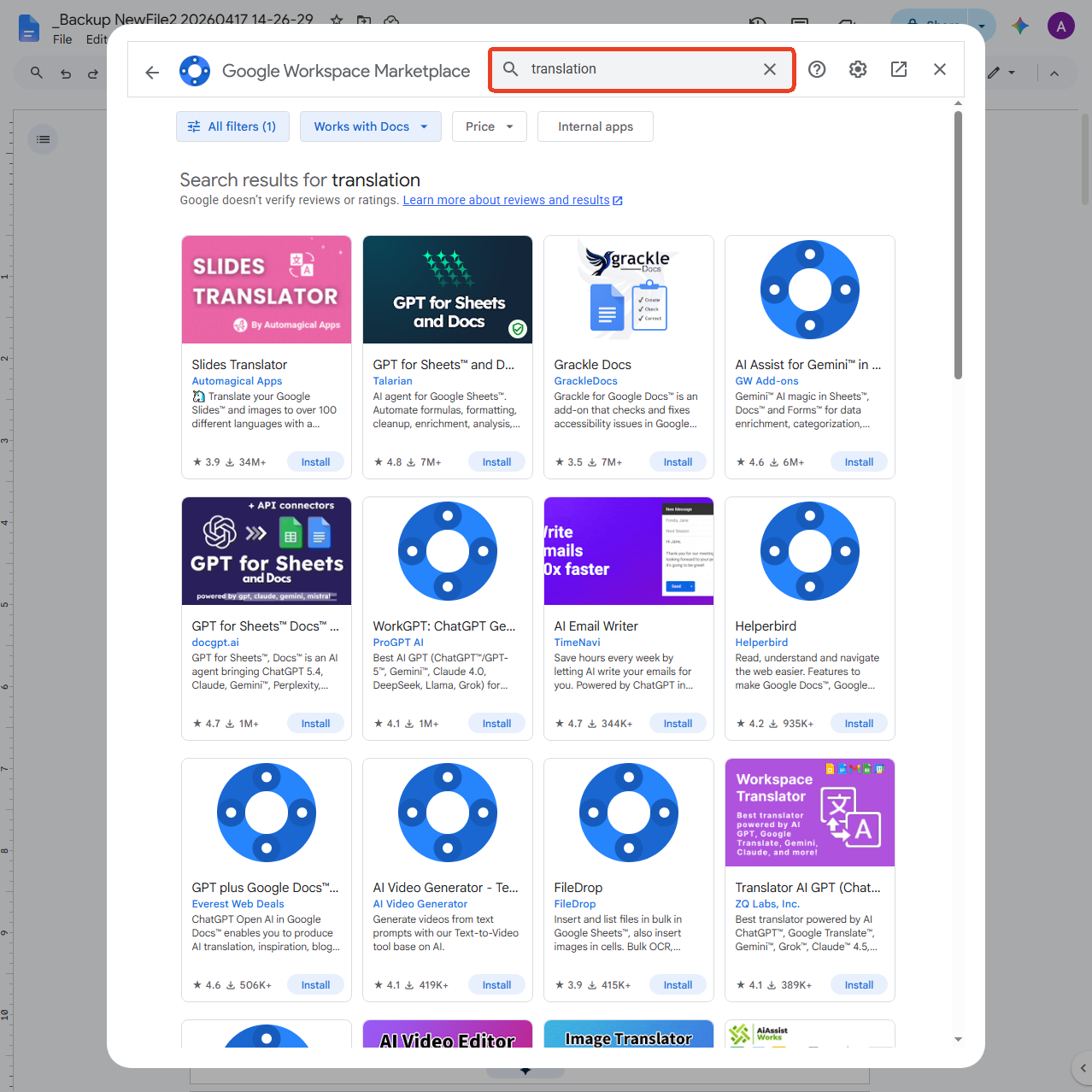Viewport: 1092px width, 1092px height.
Task: Click the FileDrop app icon thumbnail
Action: [x=629, y=813]
